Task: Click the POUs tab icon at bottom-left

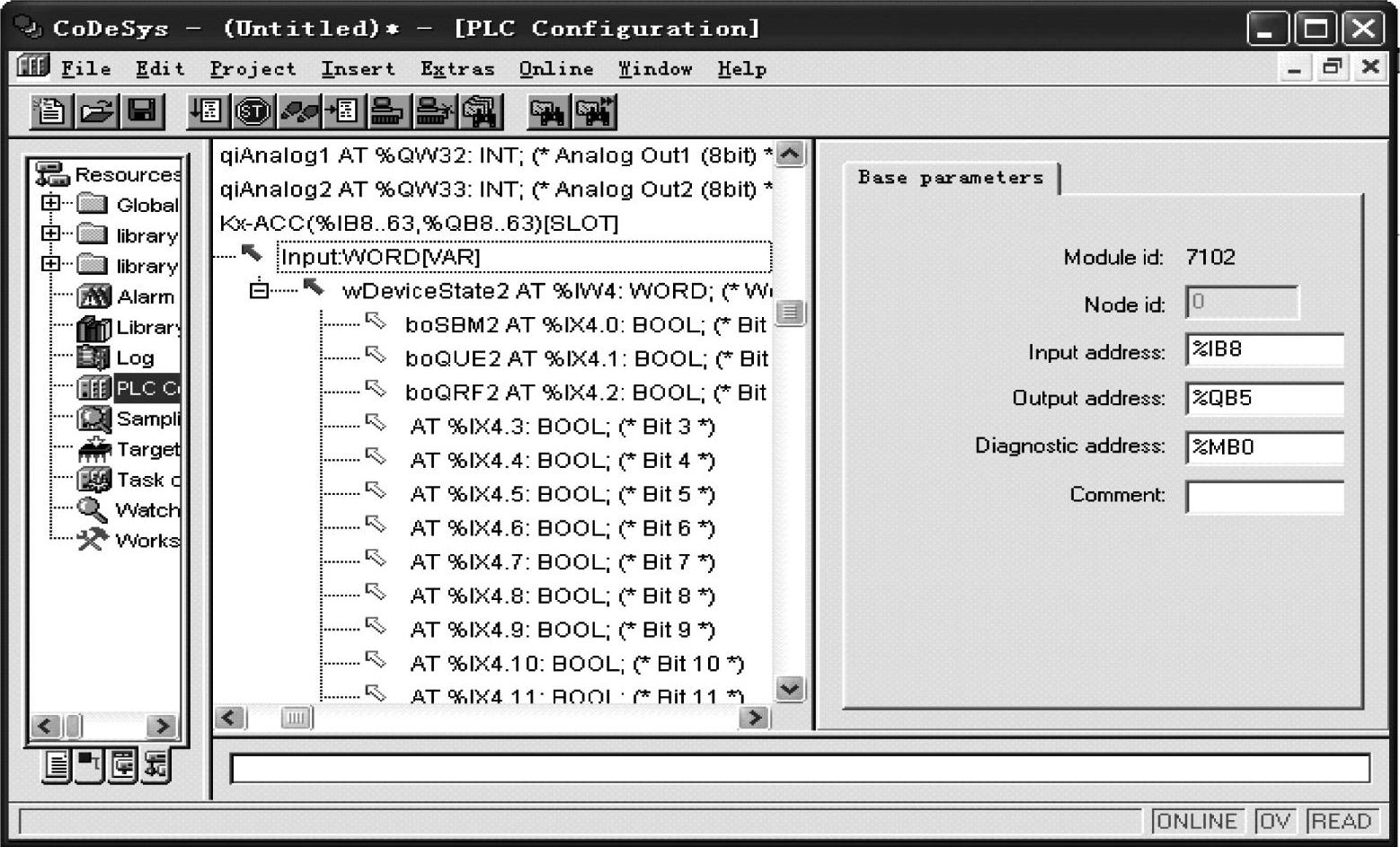Action: [x=56, y=765]
